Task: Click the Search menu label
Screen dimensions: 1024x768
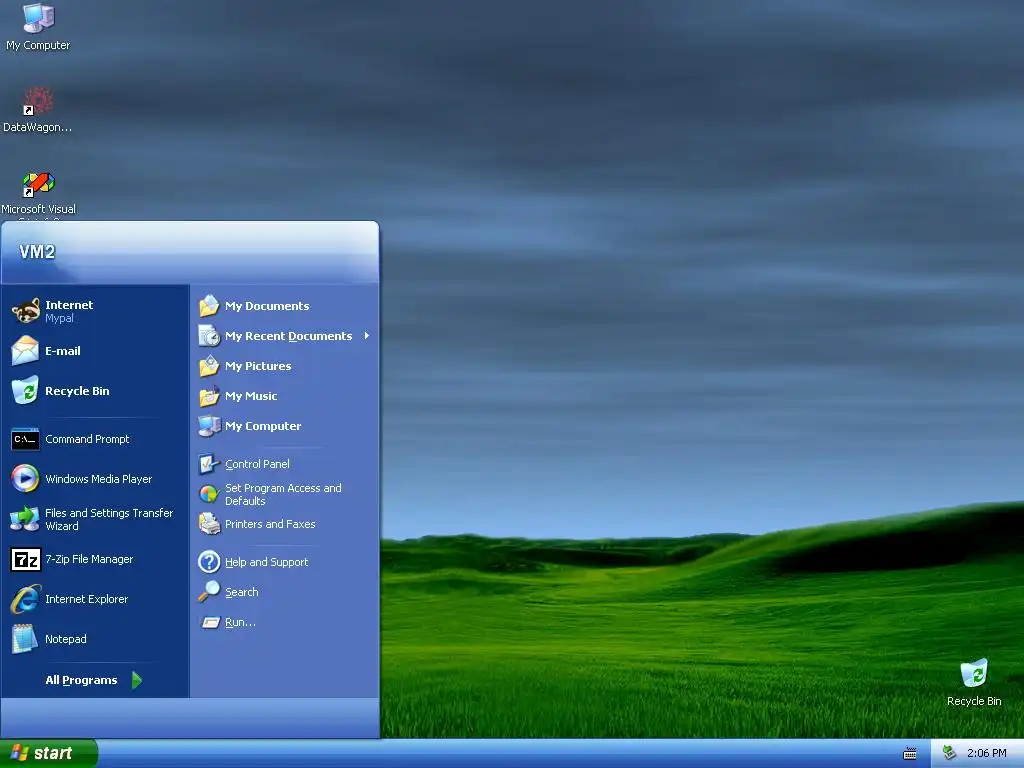Action: click(x=242, y=592)
